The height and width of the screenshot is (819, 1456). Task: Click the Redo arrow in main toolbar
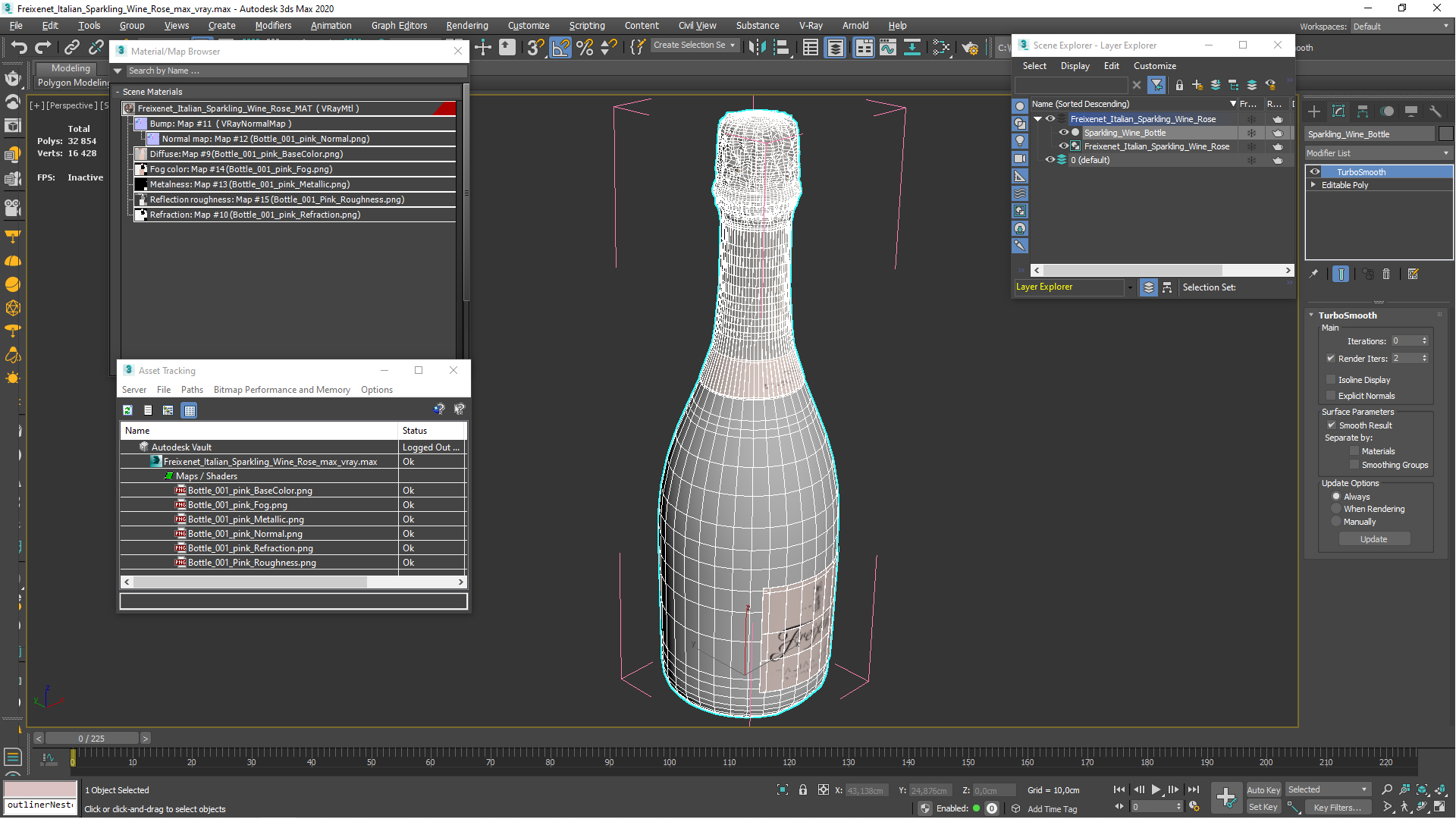pos(43,48)
